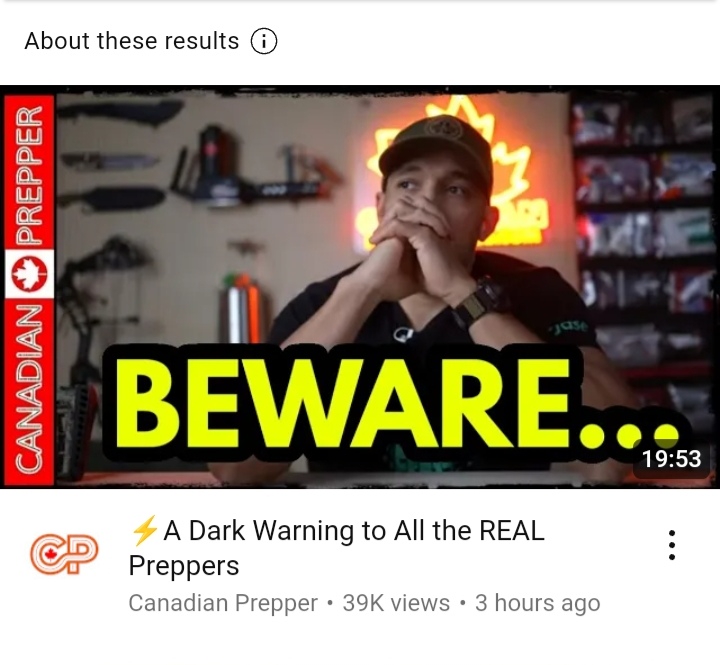Click the yellow BEWARE text on thumbnail
This screenshot has width=720, height=665.
tap(395, 402)
